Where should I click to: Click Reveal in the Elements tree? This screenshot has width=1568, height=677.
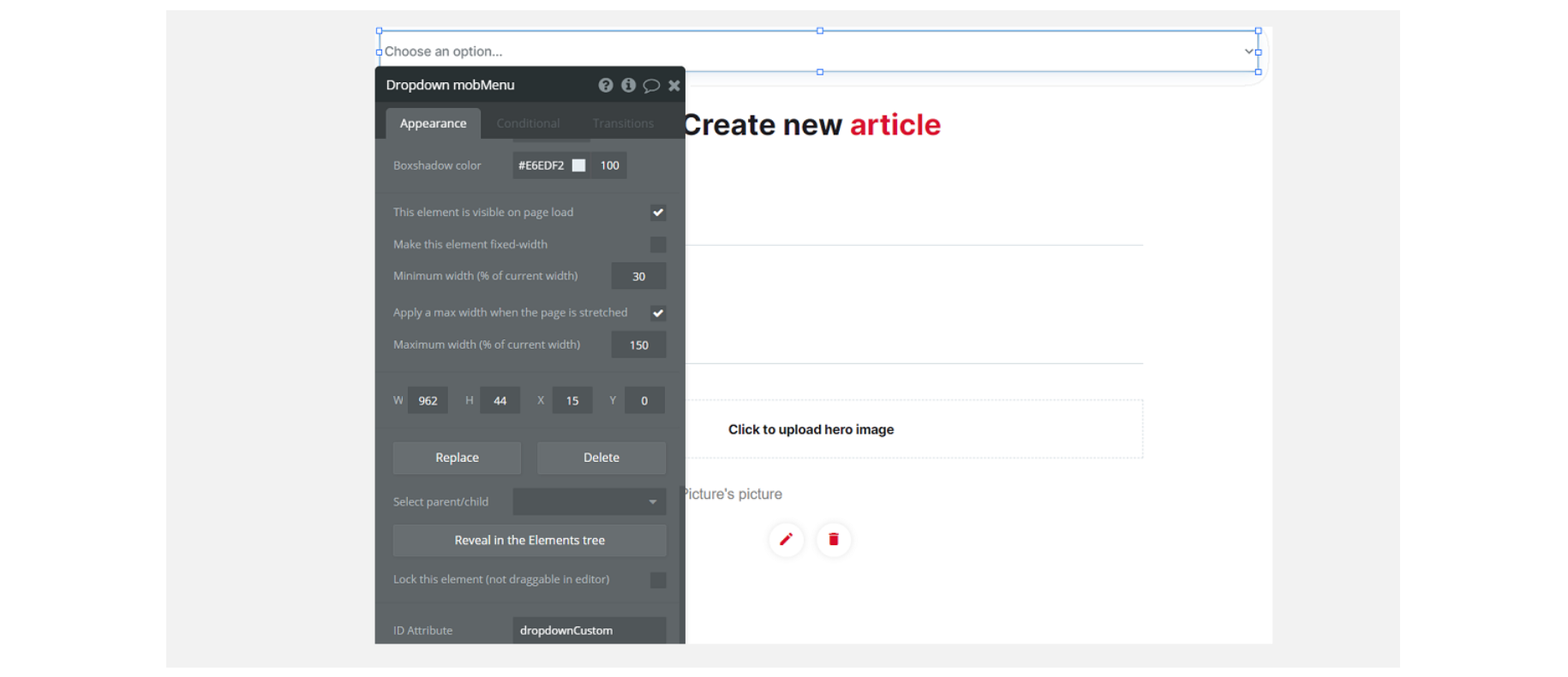530,540
